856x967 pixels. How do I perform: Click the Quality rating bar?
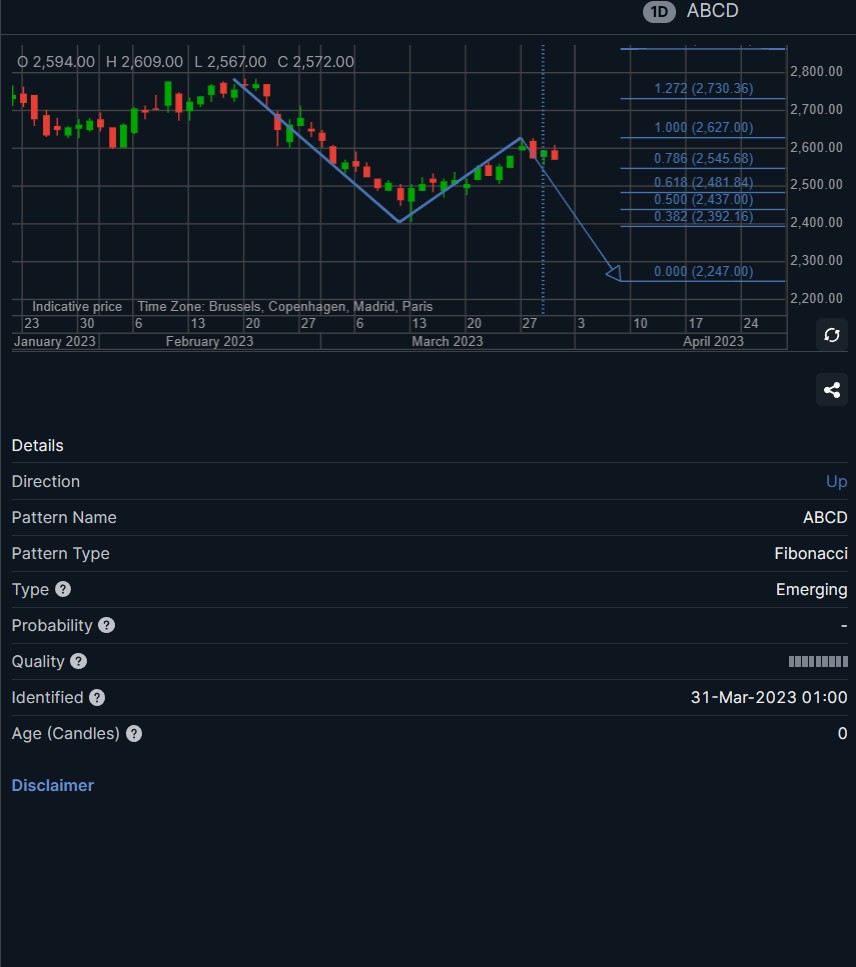818,661
